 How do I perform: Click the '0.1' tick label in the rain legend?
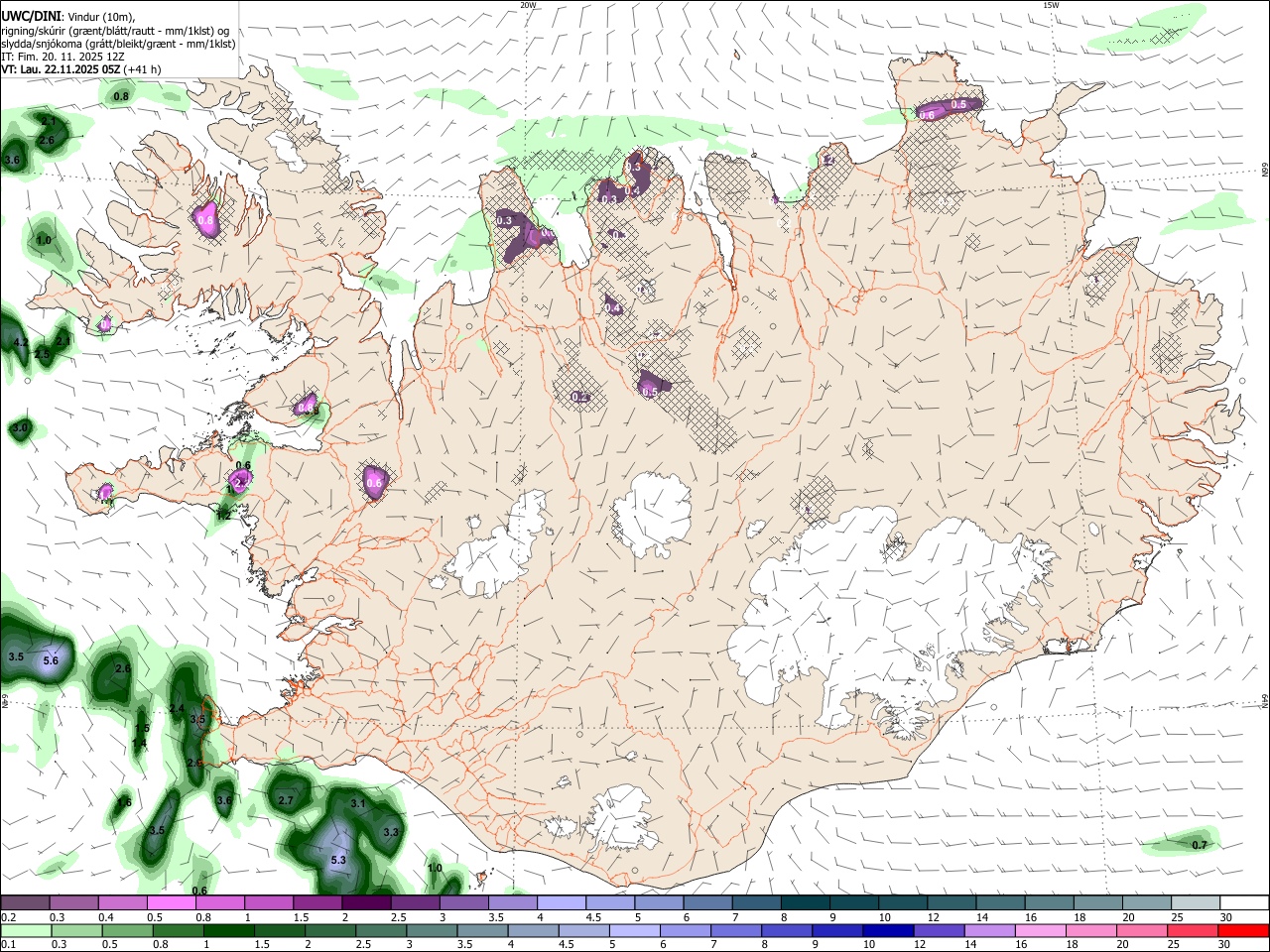pos(7,945)
